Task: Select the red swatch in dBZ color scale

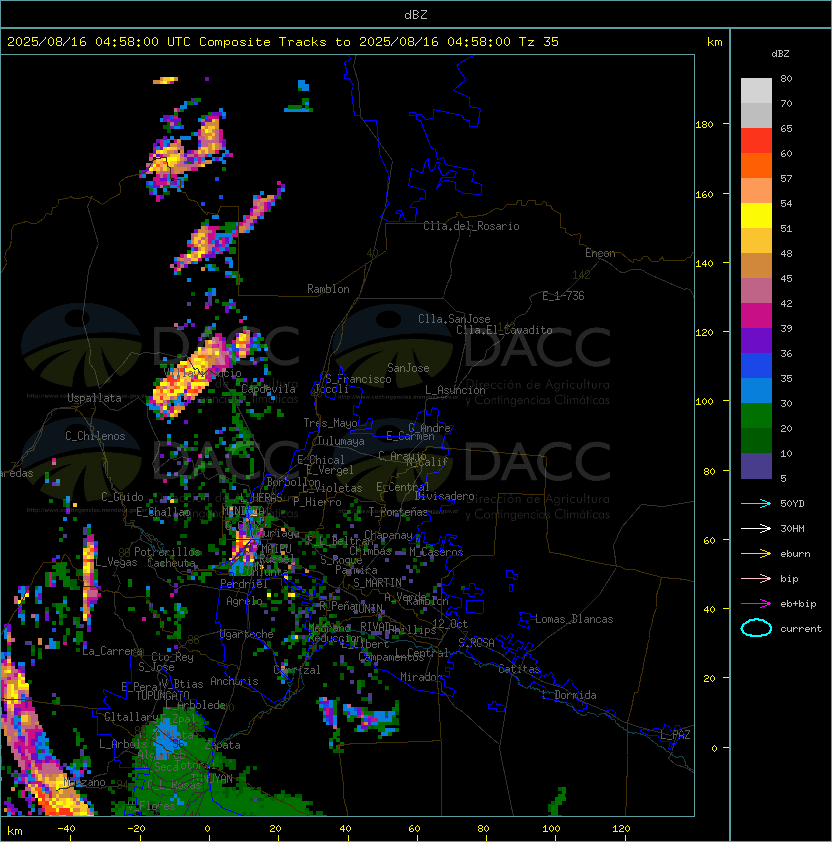Action: point(756,141)
